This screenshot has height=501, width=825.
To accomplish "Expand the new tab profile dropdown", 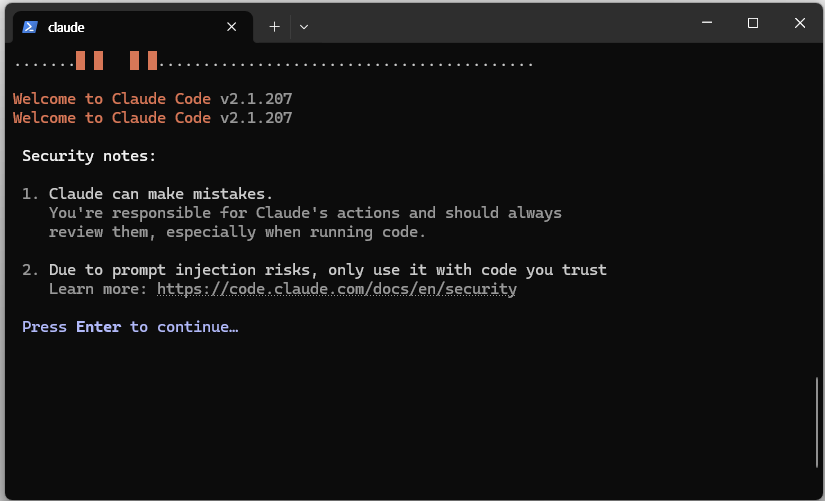I will pyautogui.click(x=304, y=27).
